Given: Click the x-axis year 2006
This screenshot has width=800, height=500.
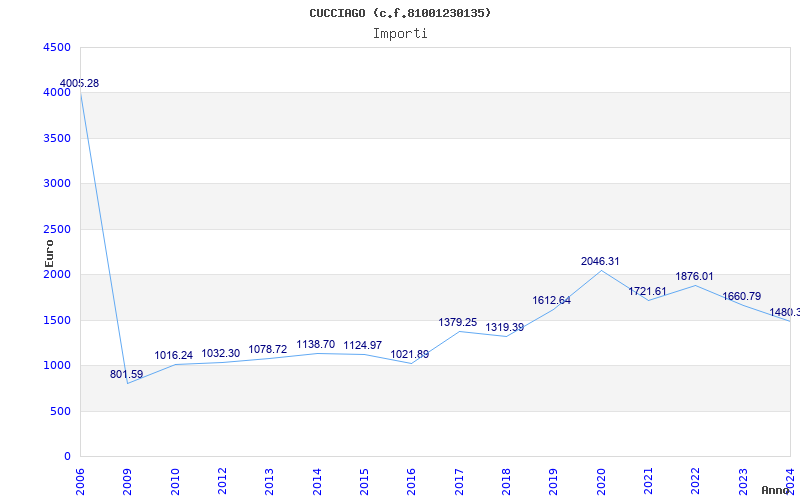Looking at the screenshot, I should click(x=80, y=481).
